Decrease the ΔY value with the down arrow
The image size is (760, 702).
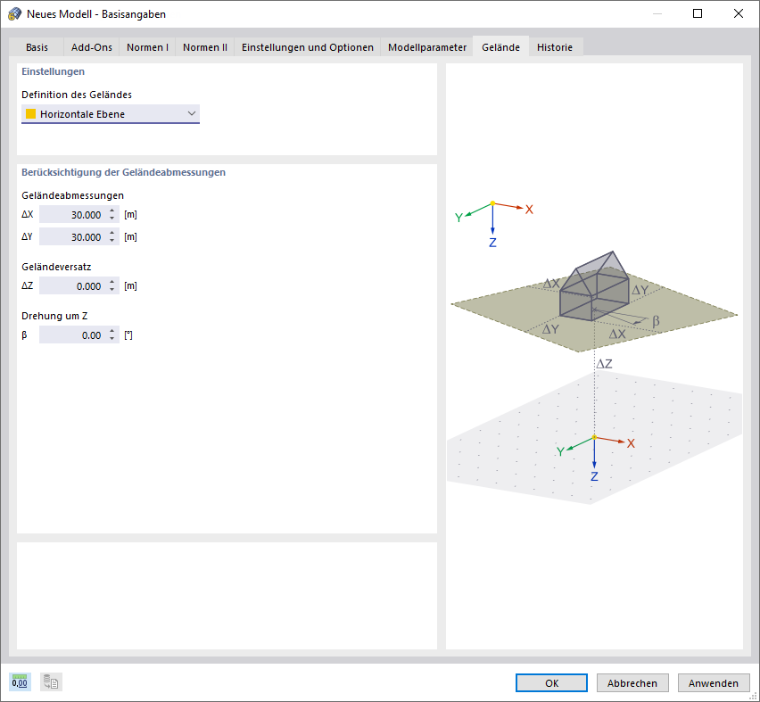click(x=112, y=241)
